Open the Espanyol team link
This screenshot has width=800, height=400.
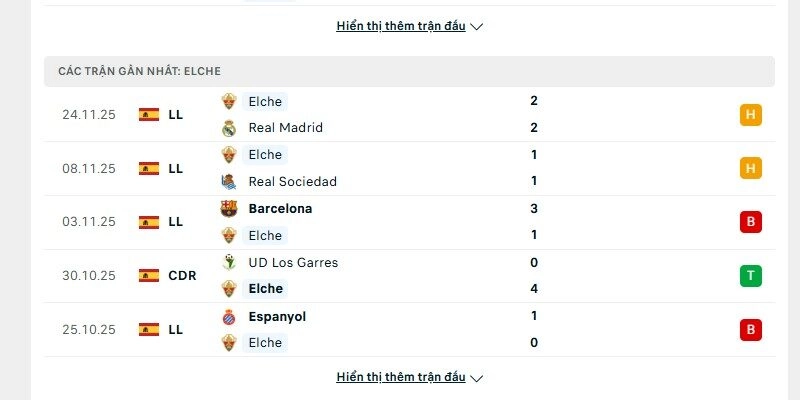[277, 317]
